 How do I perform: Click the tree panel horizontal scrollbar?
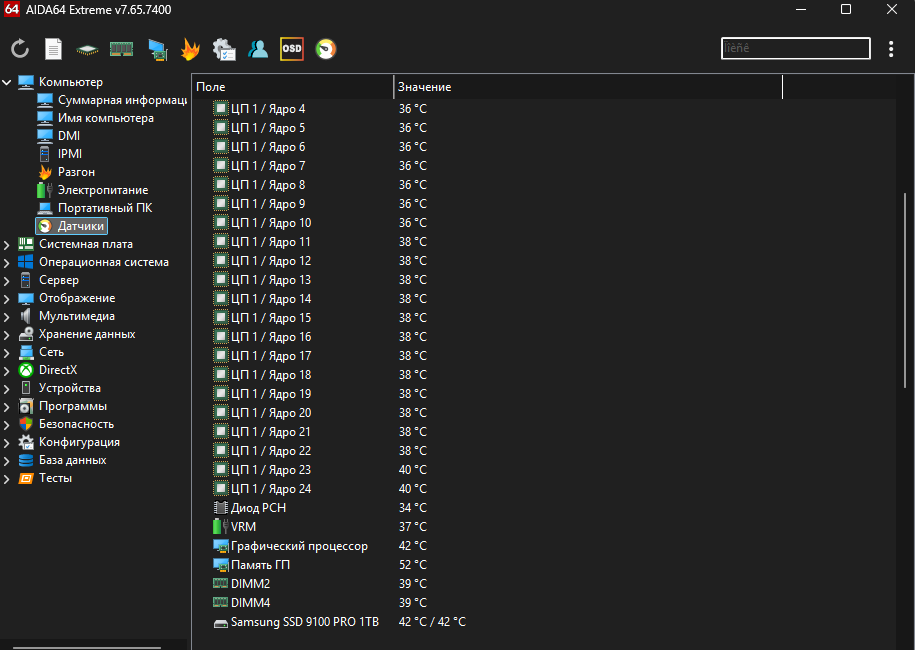pyautogui.click(x=86, y=647)
